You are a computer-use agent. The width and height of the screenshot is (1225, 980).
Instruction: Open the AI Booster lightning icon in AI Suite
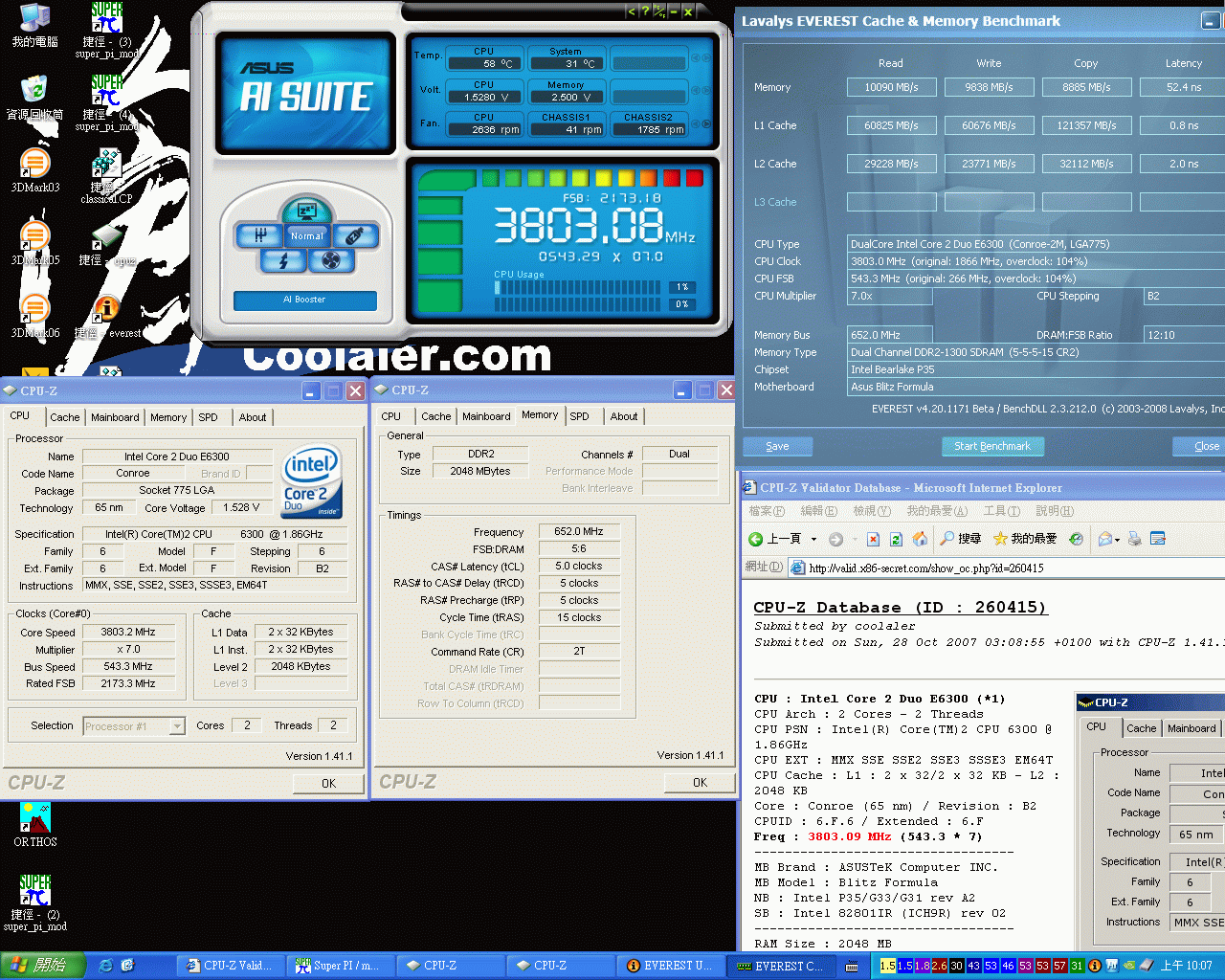pos(284,260)
